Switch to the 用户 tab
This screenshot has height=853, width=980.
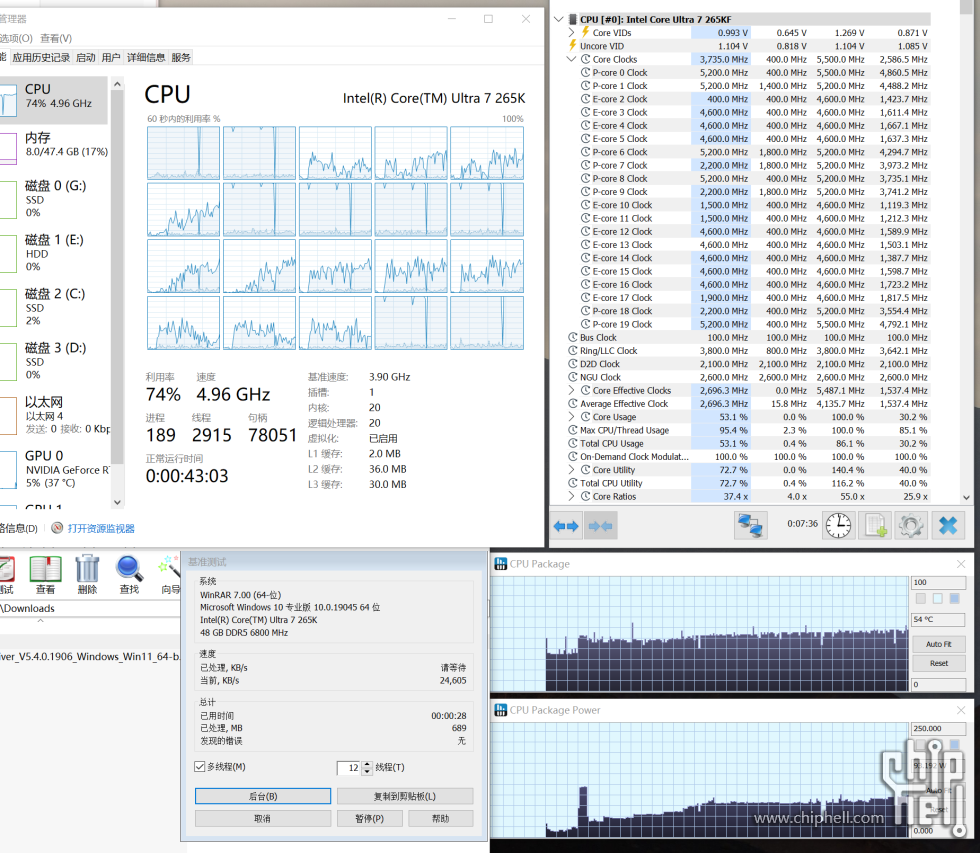[111, 57]
